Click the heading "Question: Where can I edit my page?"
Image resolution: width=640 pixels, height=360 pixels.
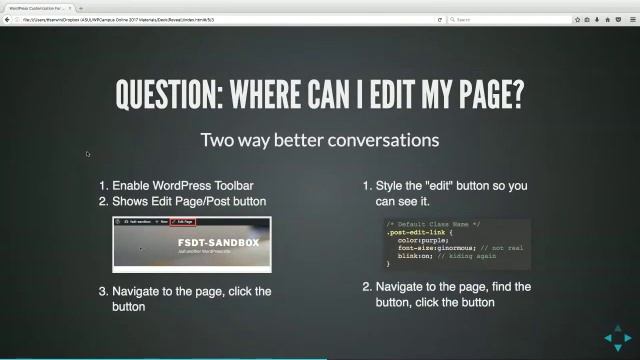320,95
